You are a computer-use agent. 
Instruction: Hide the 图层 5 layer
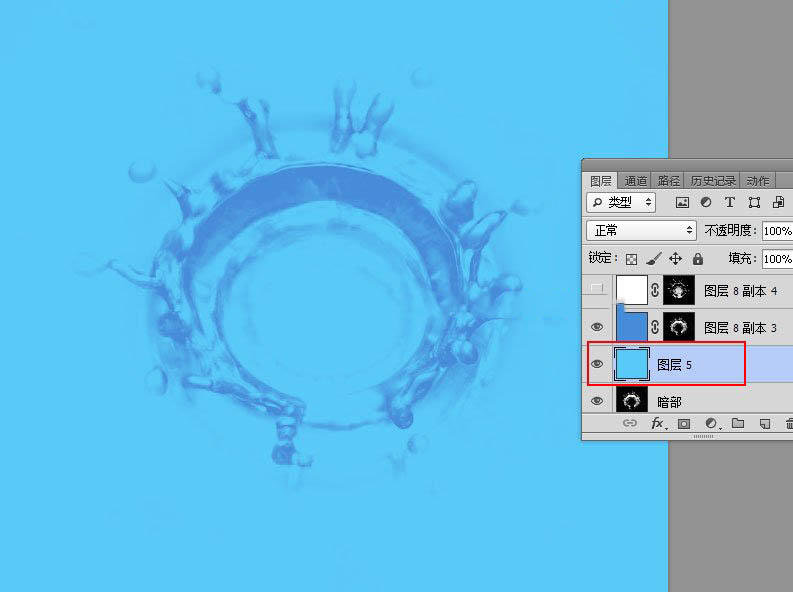click(597, 364)
